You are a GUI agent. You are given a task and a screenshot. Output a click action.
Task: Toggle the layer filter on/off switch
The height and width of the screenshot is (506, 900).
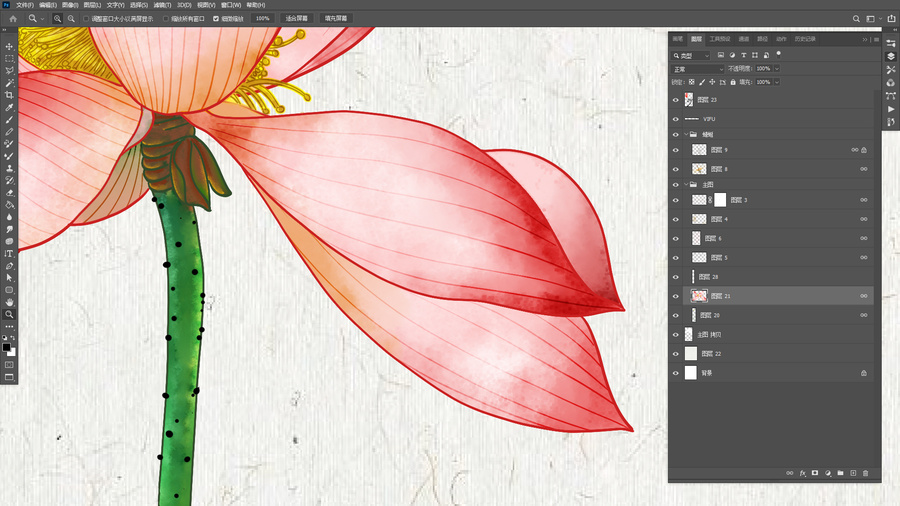tap(778, 55)
